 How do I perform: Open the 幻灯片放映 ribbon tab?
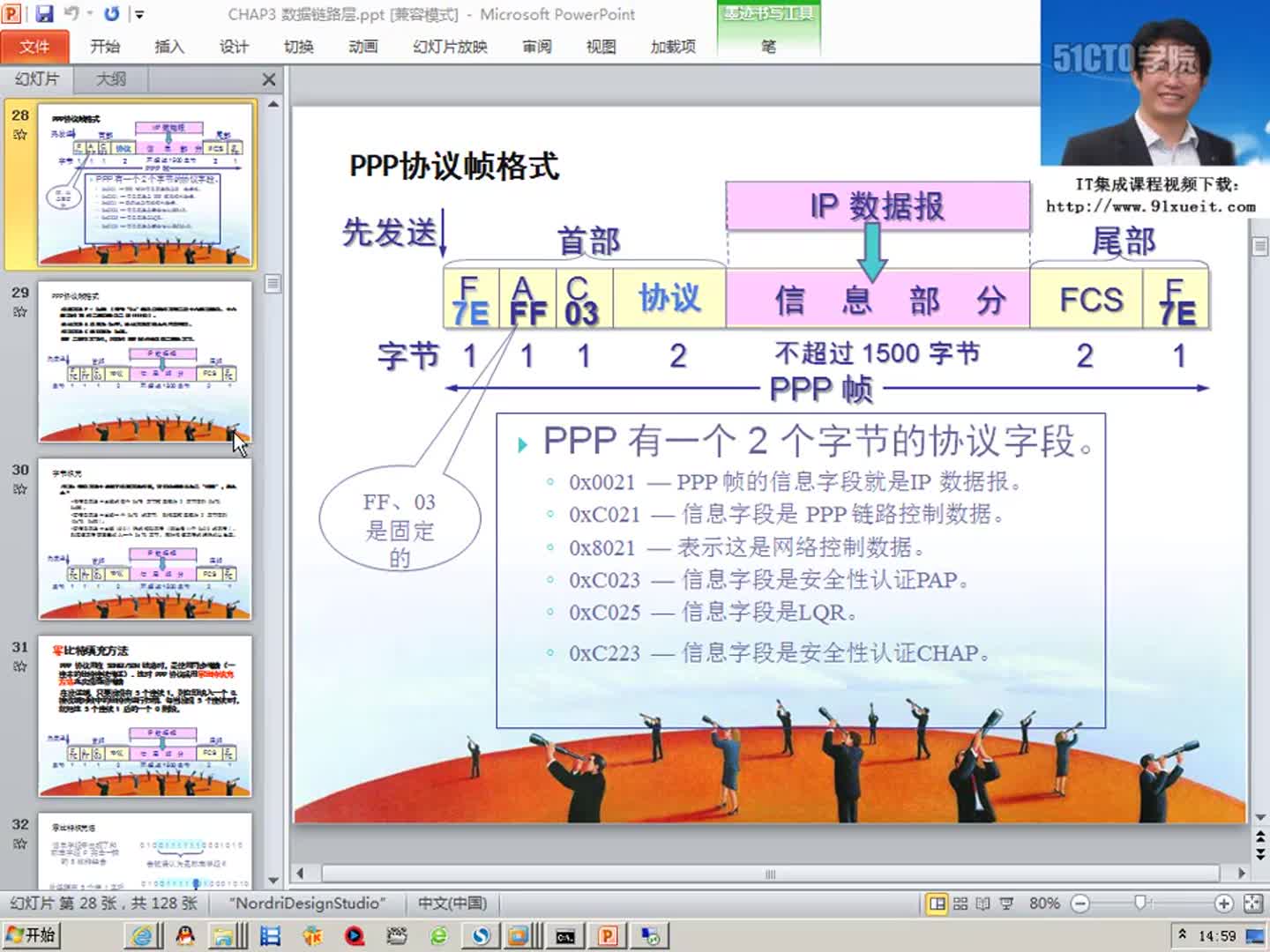pos(450,47)
